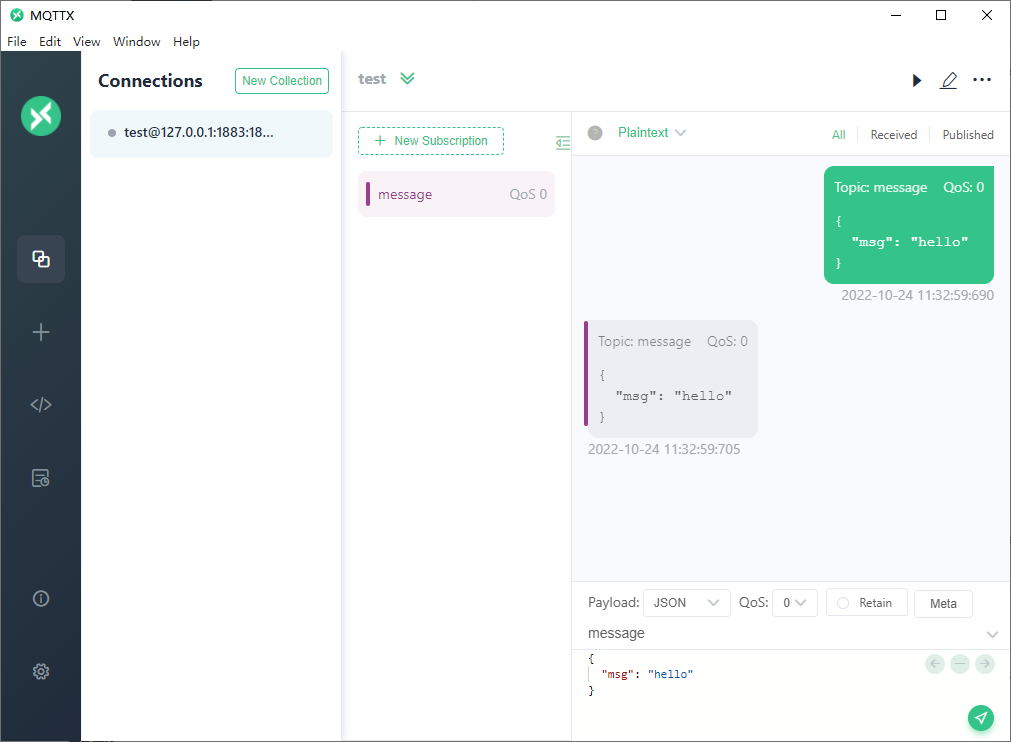Screen dimensions: 1011x742
Task: Open the Log page icon
Action: 41,478
